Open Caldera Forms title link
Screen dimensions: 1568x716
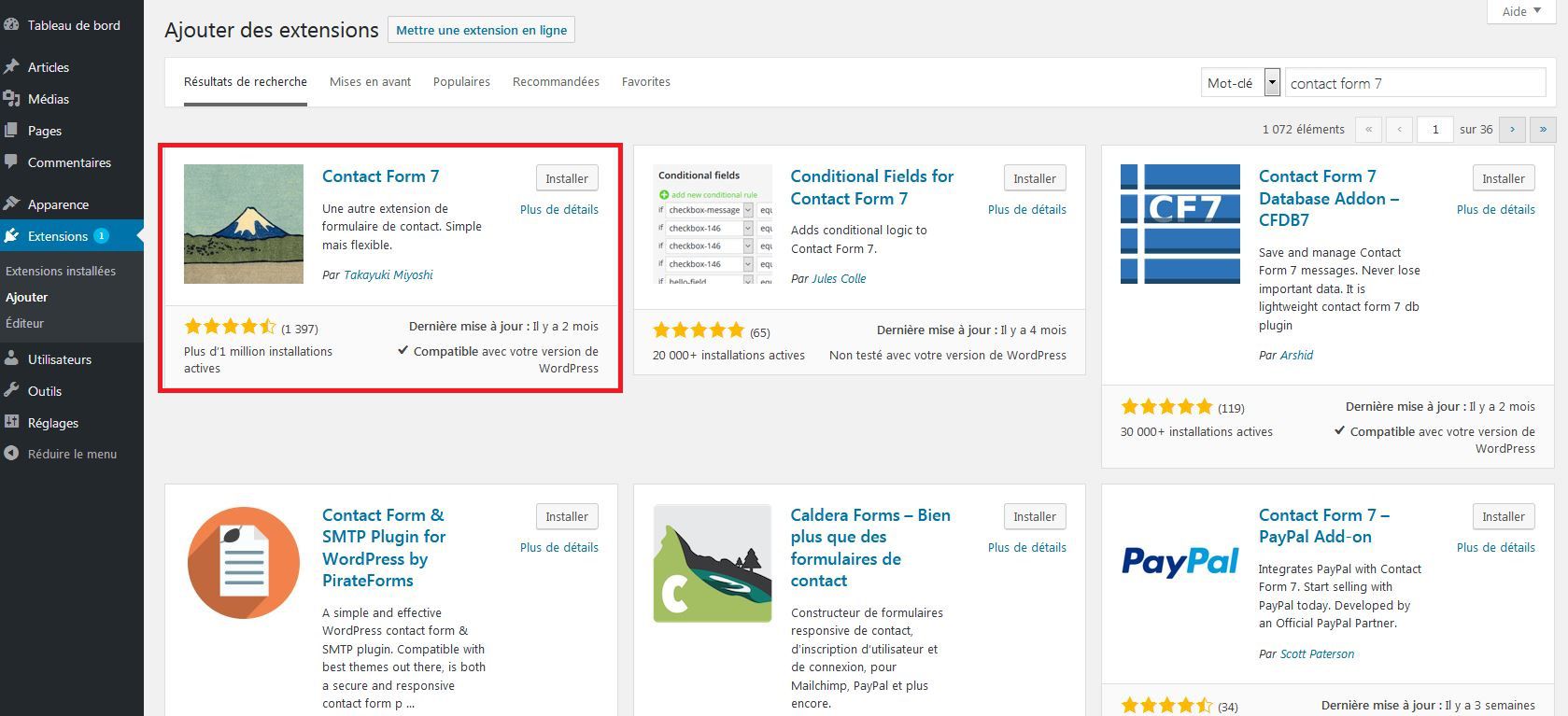[870, 548]
